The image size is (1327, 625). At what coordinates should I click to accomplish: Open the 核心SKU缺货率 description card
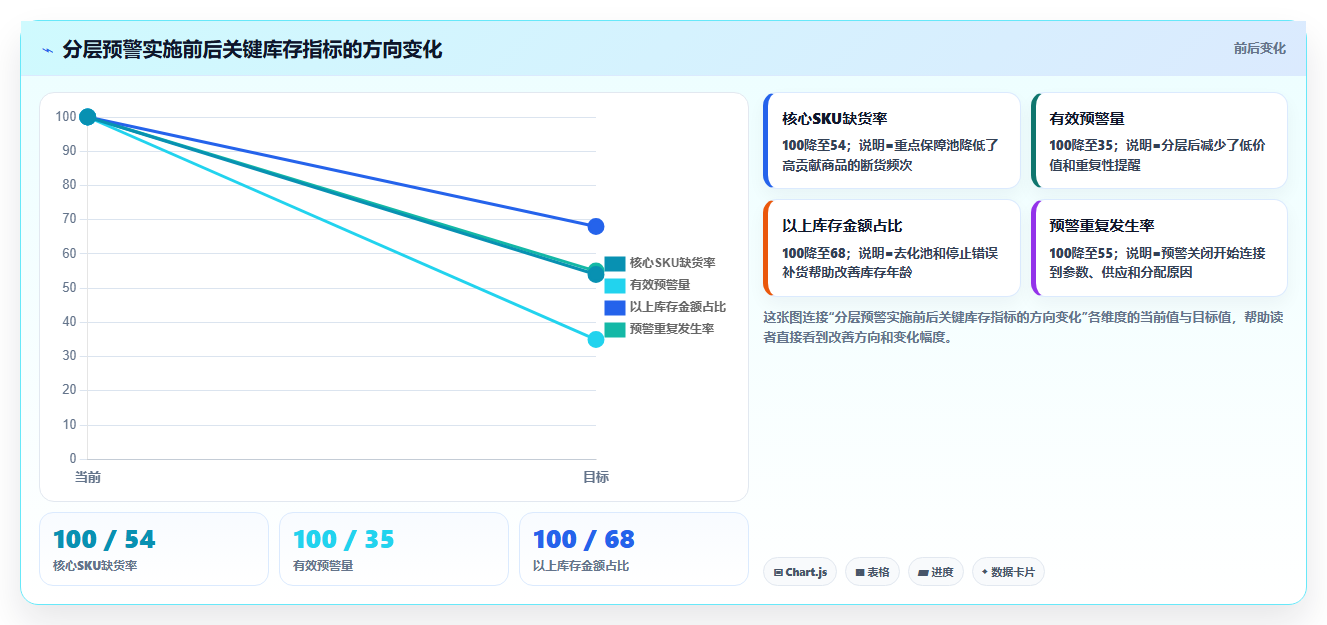[891, 140]
